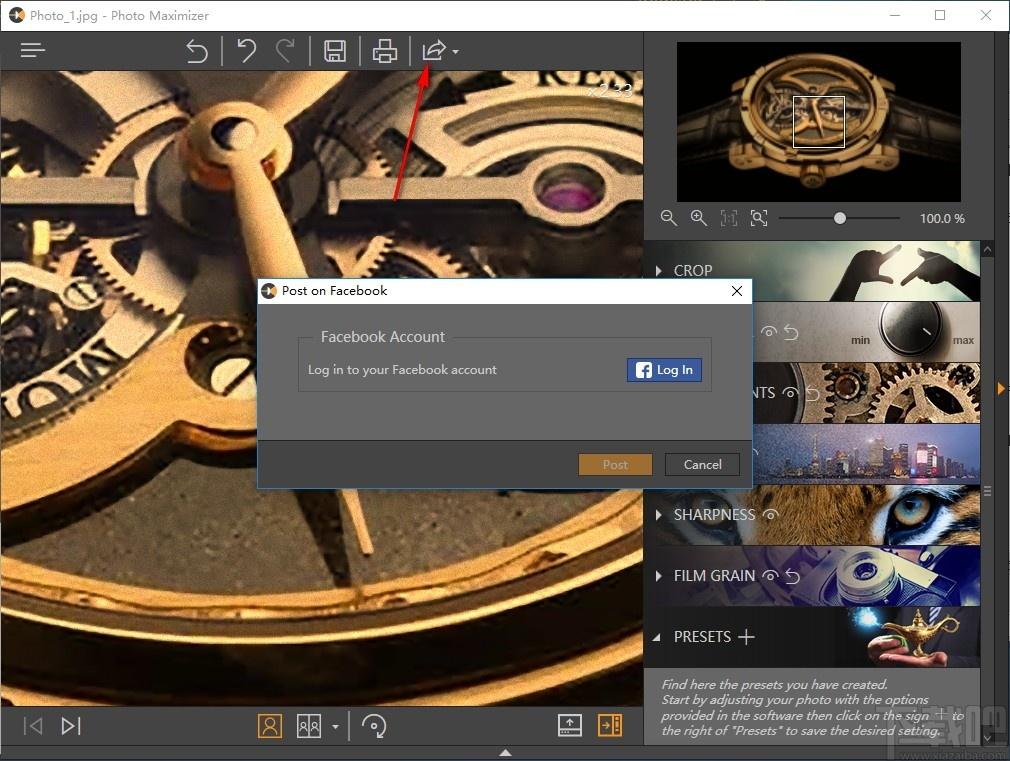This screenshot has width=1010, height=761.
Task: Click the side panel scroll-up arrow
Action: pos(987,249)
